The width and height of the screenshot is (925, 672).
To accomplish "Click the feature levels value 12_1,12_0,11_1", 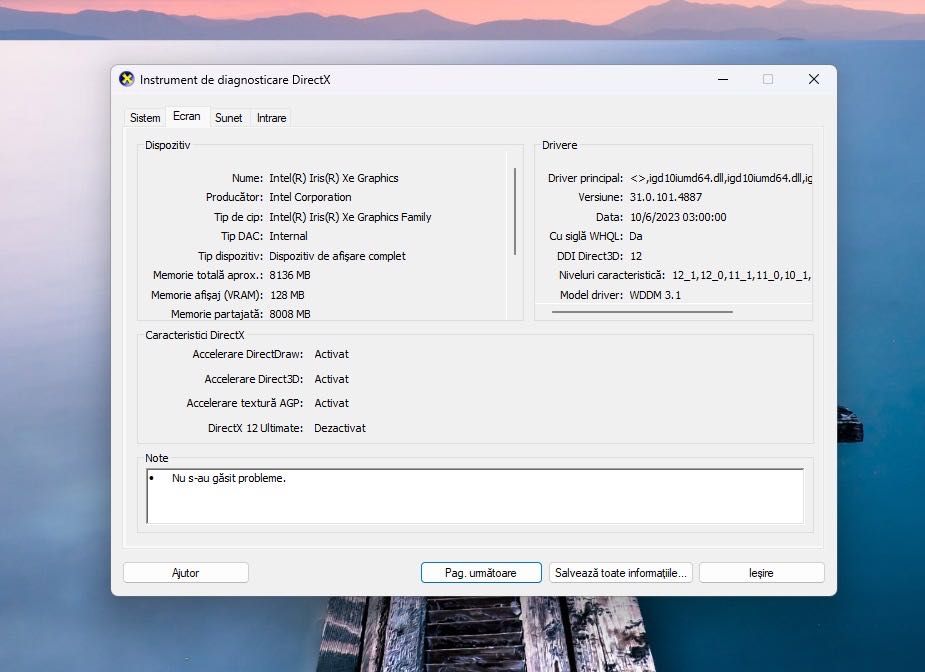I will point(742,275).
